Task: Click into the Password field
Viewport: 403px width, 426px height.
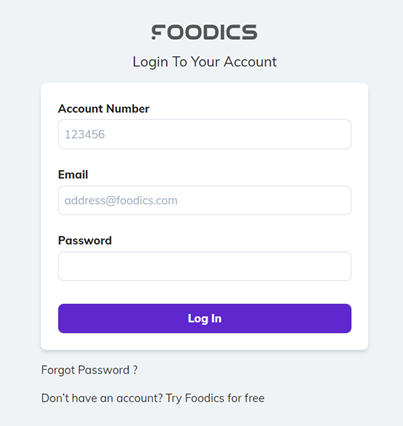Action: 205,266
